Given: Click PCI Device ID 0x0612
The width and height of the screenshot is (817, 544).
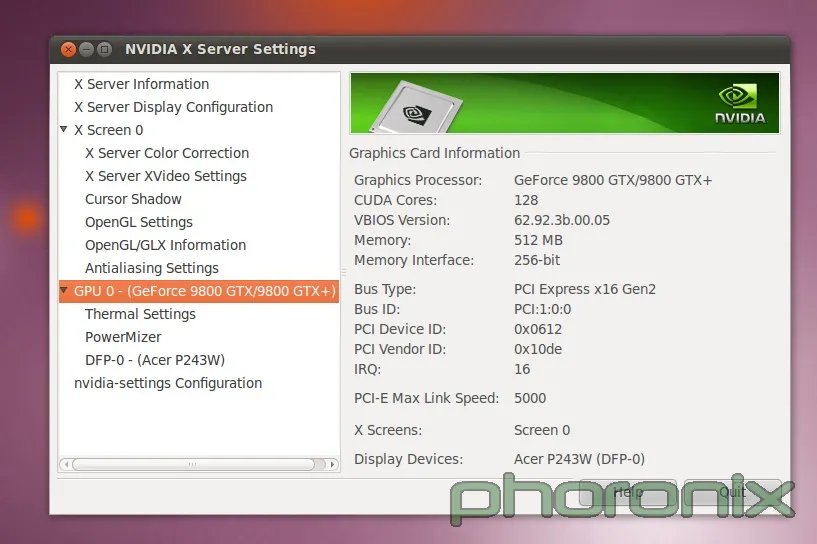Looking at the screenshot, I should pyautogui.click(x=538, y=329).
